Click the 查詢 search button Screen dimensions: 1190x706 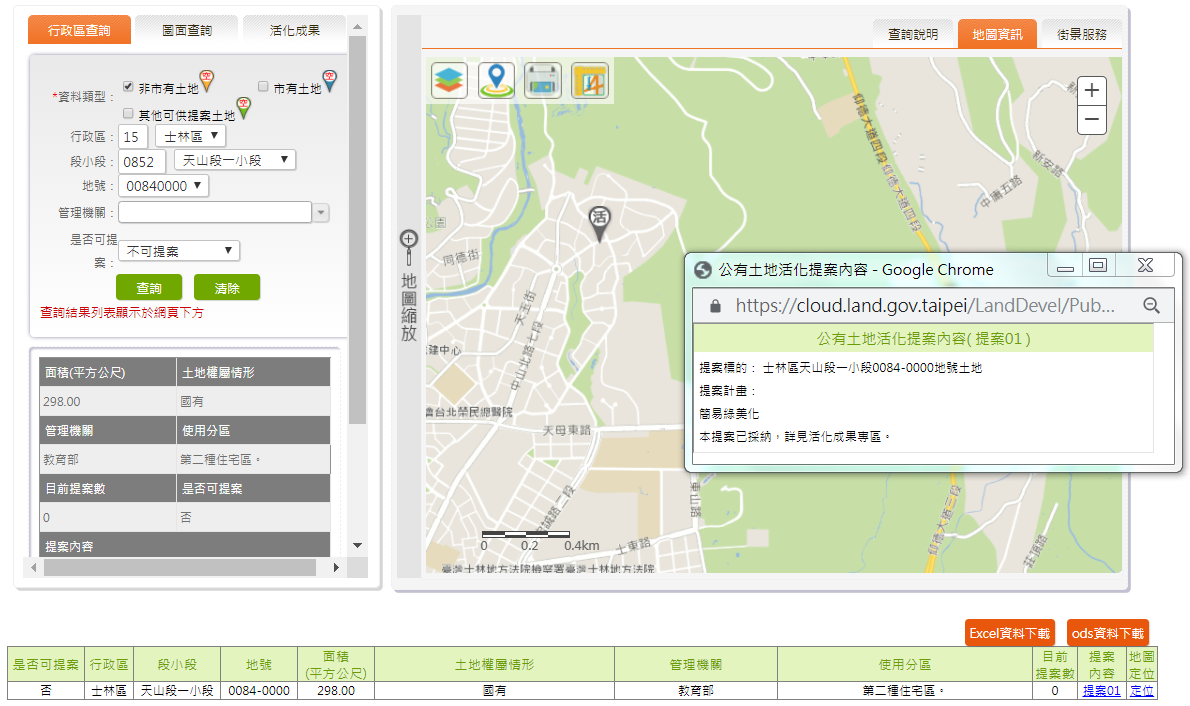tap(149, 288)
